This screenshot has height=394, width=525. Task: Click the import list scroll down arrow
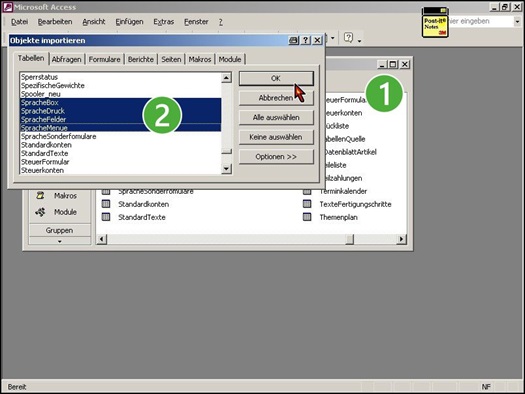coord(227,168)
